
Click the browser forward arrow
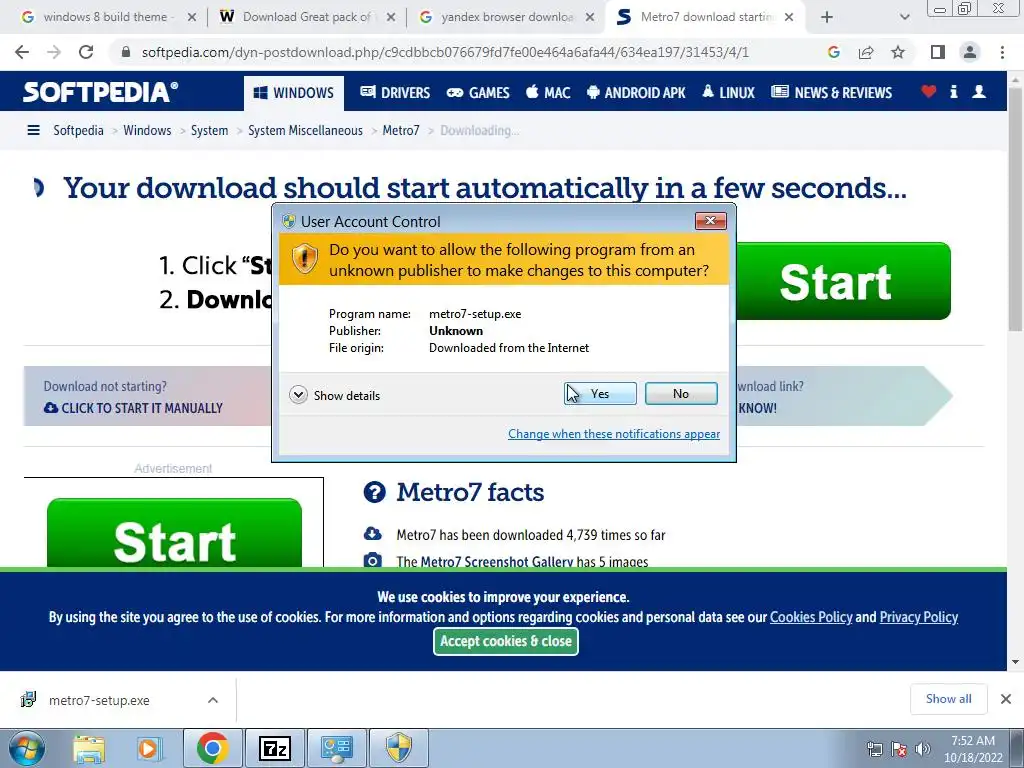click(x=54, y=52)
